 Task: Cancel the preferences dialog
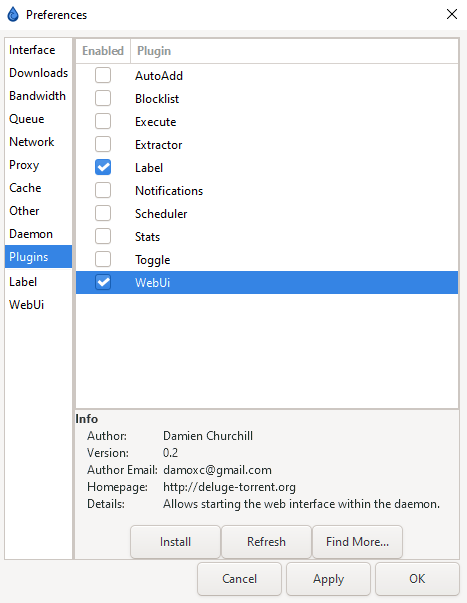click(x=239, y=579)
